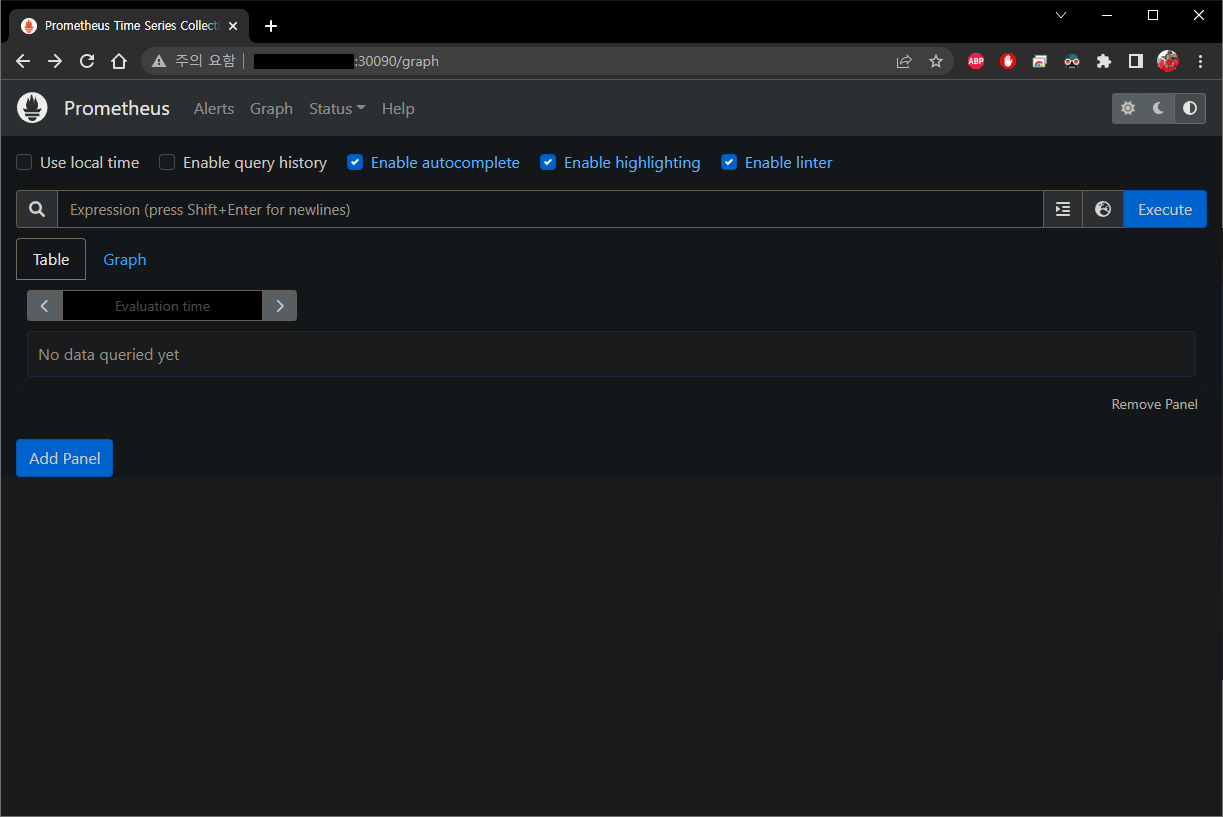Open the extension with the window and red bar

(1040, 61)
